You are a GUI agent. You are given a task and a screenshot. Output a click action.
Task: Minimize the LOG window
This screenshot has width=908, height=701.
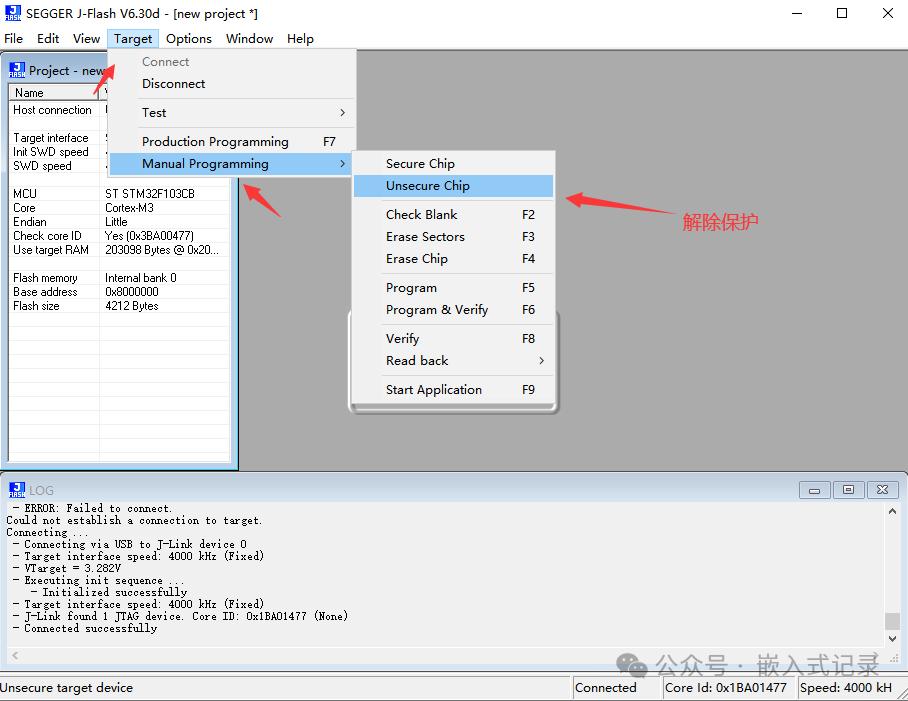[814, 490]
